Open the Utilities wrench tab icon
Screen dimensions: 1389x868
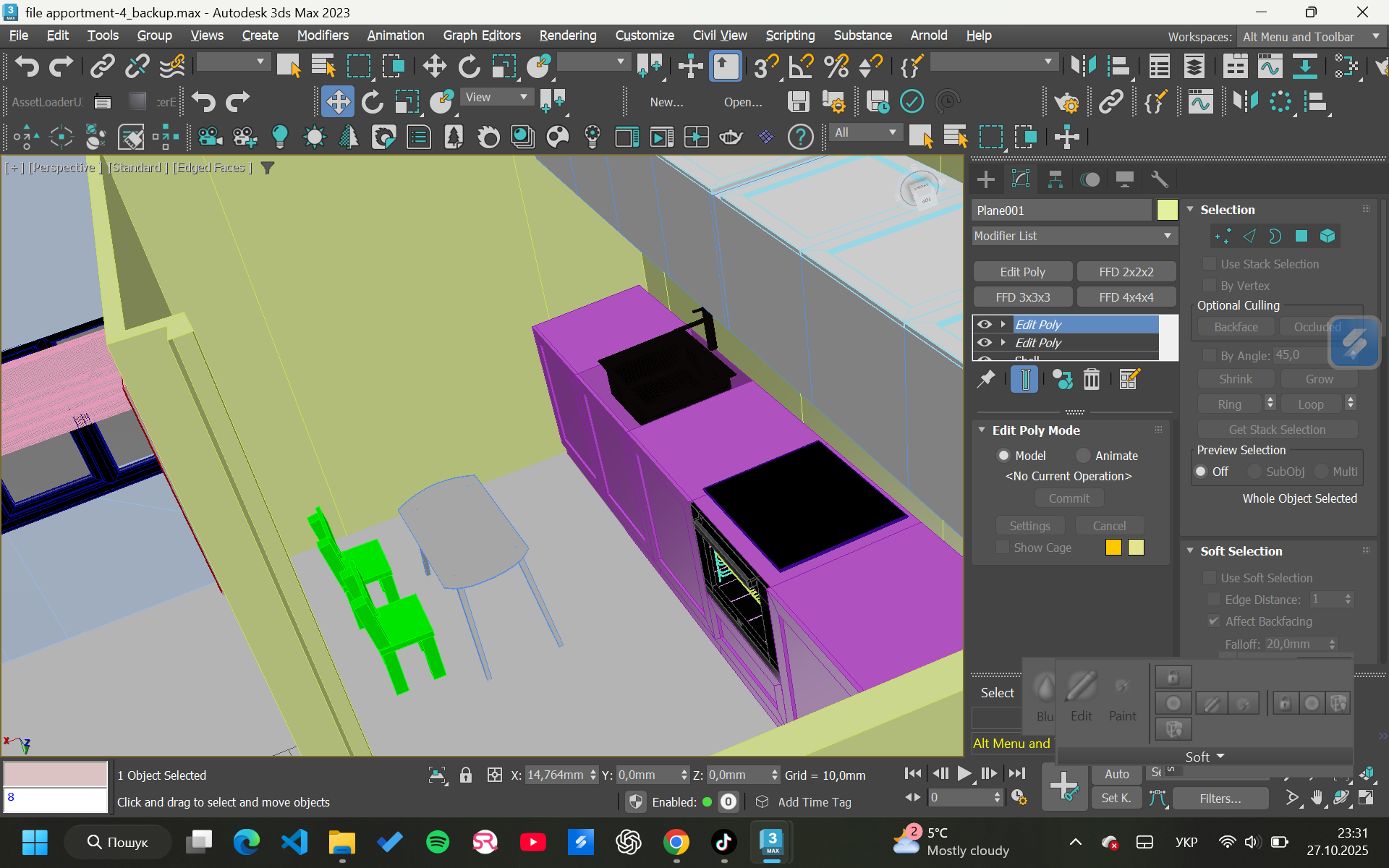point(1160,179)
